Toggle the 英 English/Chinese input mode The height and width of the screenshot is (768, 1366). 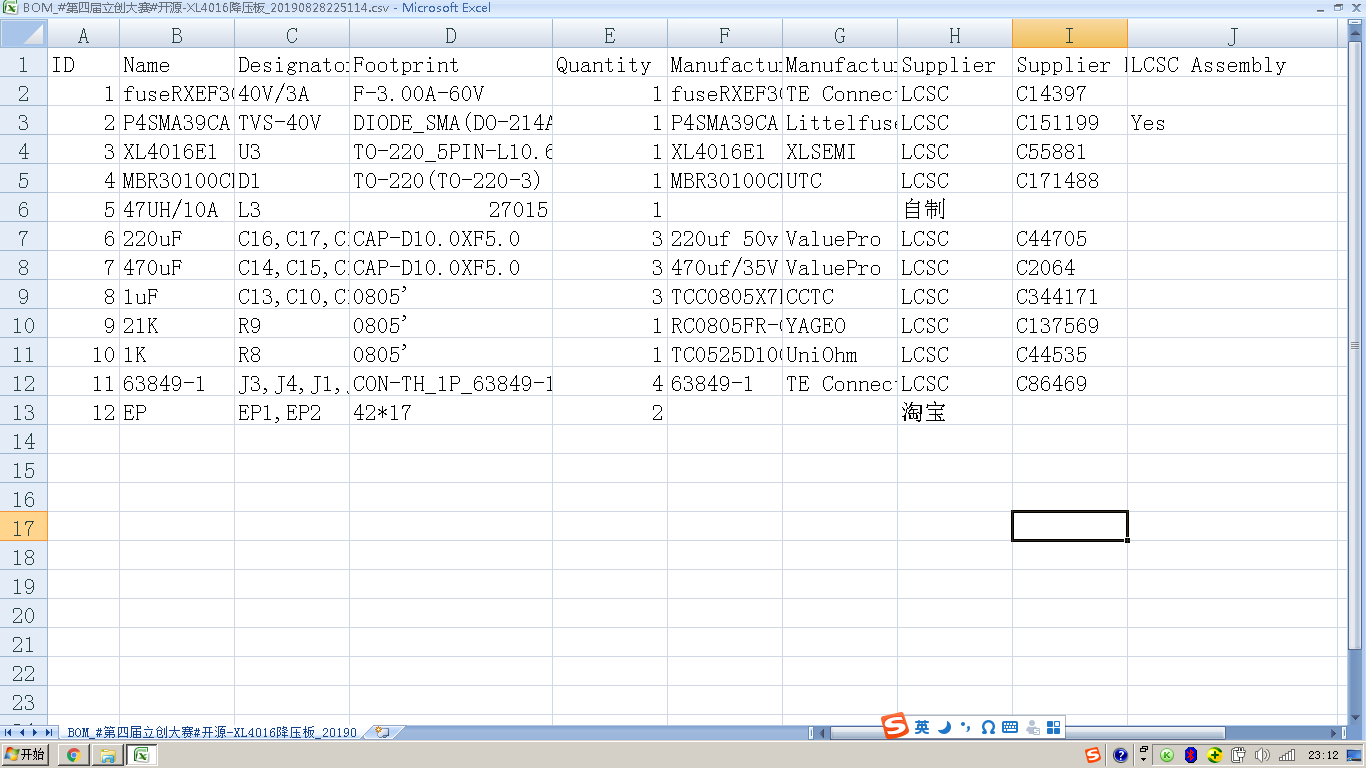pyautogui.click(x=922, y=727)
